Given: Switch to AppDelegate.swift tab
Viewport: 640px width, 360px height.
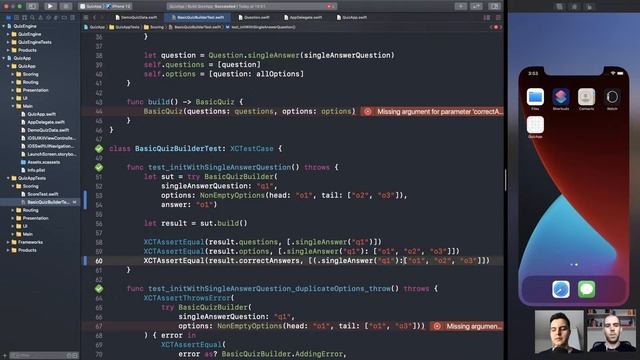Looking at the screenshot, I should click(x=303, y=18).
